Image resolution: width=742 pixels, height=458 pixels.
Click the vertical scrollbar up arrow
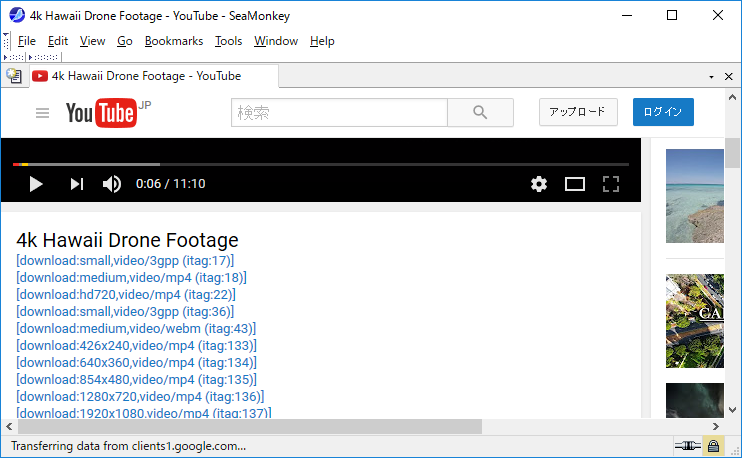coord(733,97)
